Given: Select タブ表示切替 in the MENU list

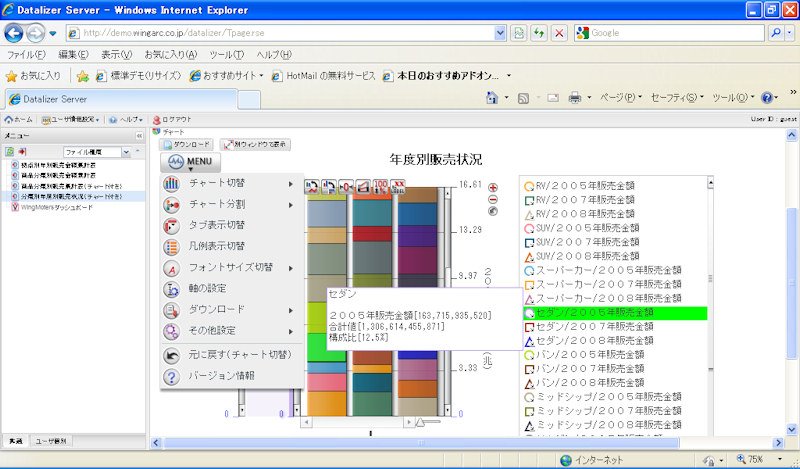Looking at the screenshot, I should 232,225.
